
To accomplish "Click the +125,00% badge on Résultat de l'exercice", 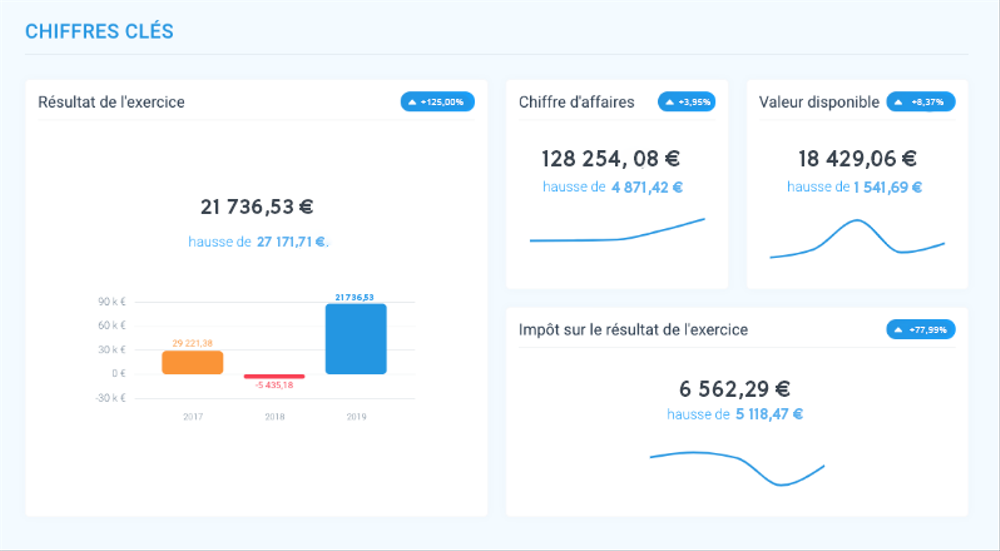I will pyautogui.click(x=437, y=102).
